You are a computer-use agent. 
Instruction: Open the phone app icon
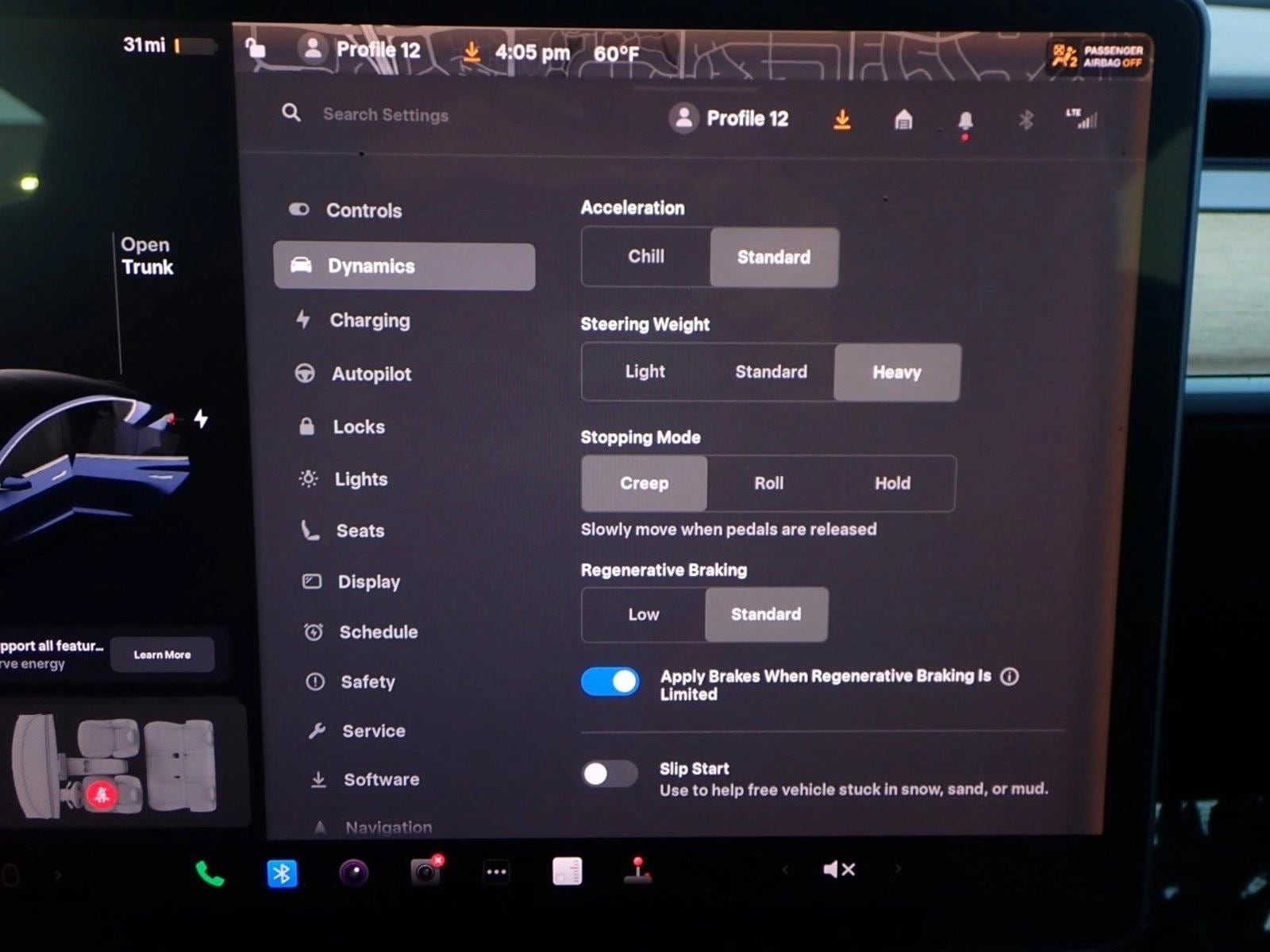[x=210, y=873]
